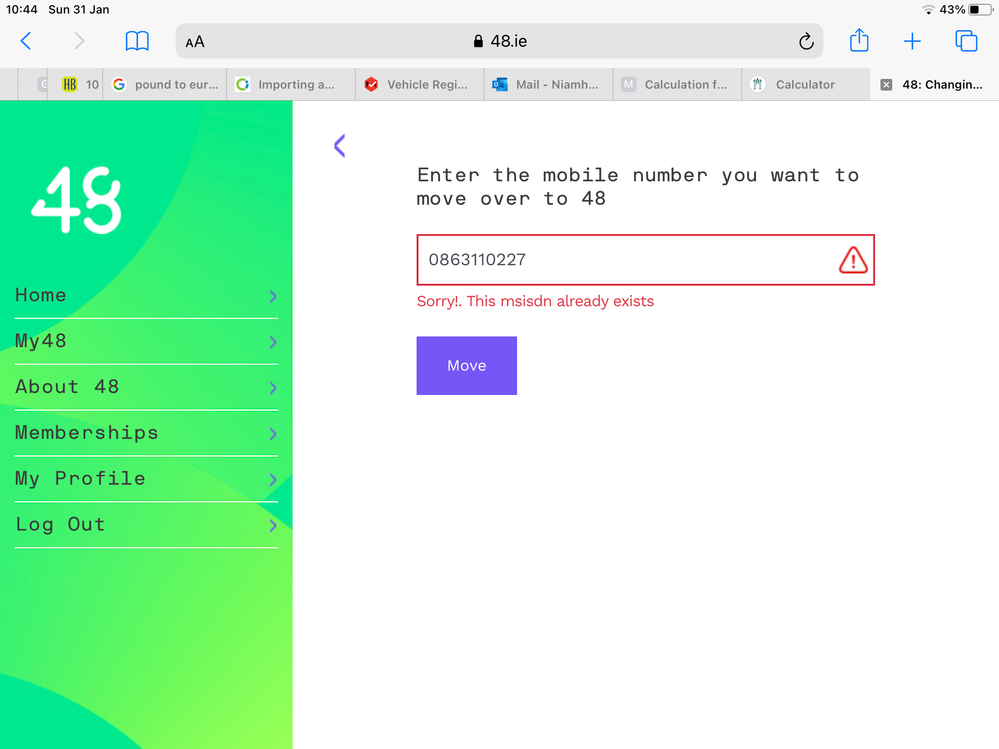Image resolution: width=999 pixels, height=749 pixels.
Task: Tap the red warning triangle icon
Action: (x=852, y=261)
